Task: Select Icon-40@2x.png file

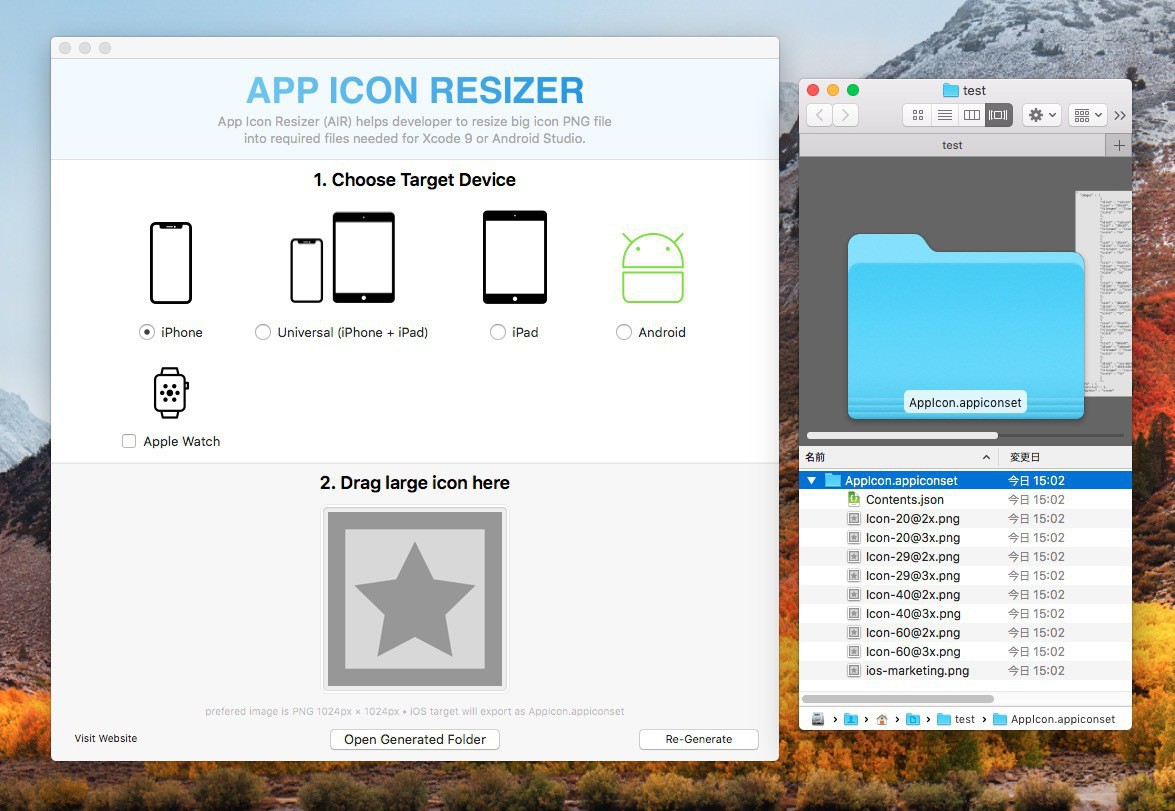Action: click(965, 594)
